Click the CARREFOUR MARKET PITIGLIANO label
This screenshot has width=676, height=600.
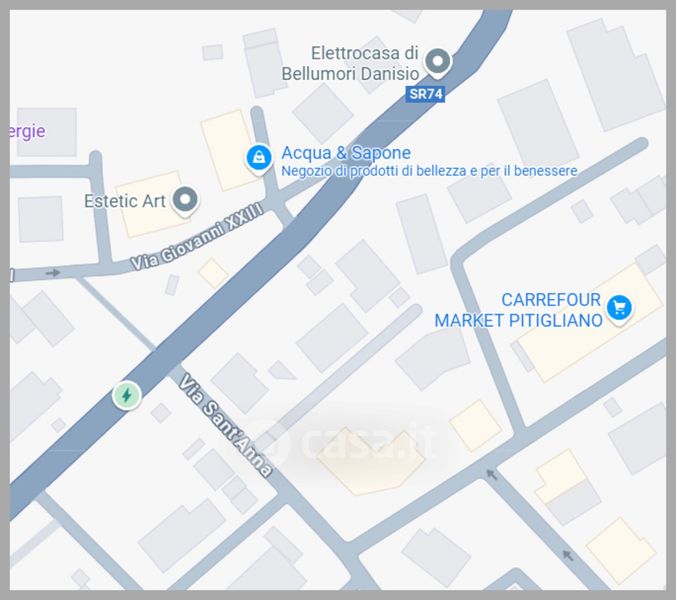[518, 310]
